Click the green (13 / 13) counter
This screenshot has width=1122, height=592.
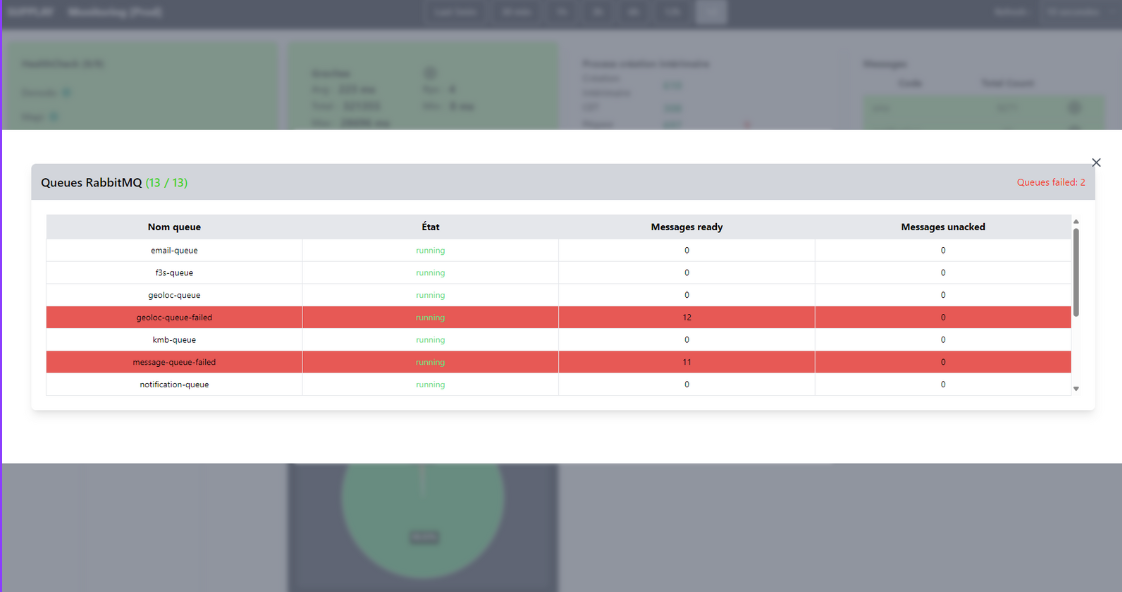(x=167, y=183)
